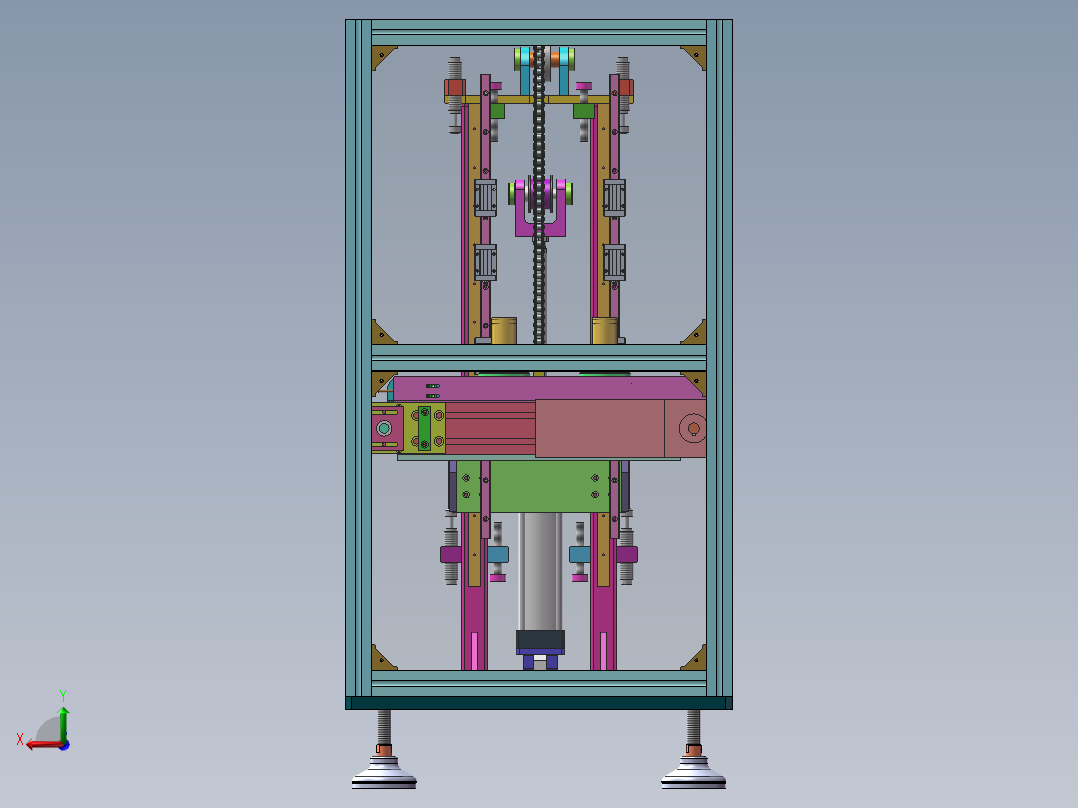Select the orange shaft circle on motor end
Screen dimensions: 1078x808
694,428
